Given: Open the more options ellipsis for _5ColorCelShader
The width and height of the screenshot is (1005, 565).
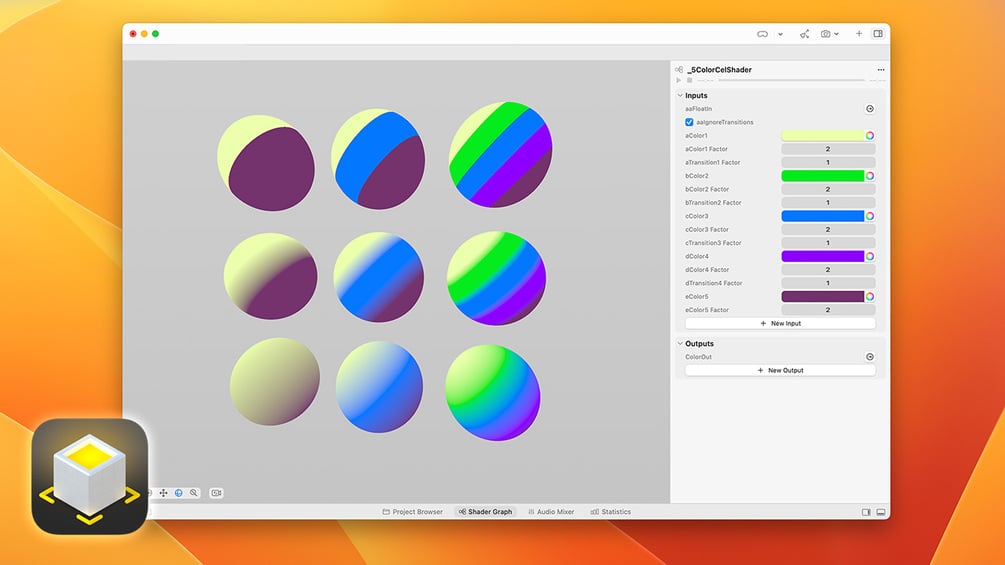Looking at the screenshot, I should coord(881,70).
